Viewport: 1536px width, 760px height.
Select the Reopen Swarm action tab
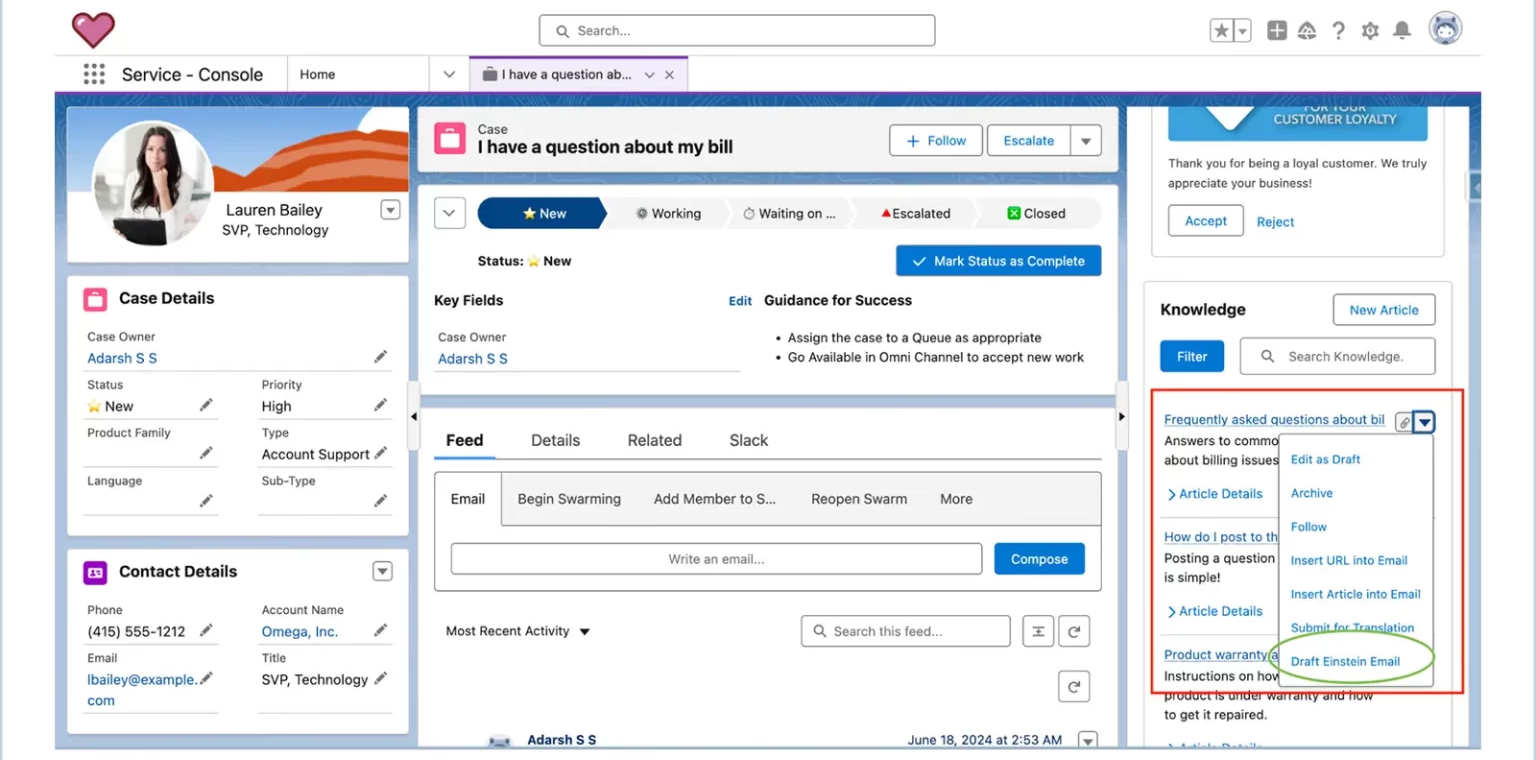859,499
